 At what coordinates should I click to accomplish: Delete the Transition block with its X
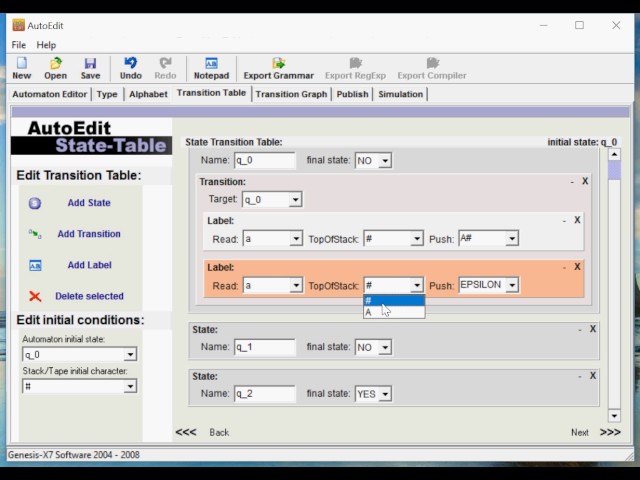[x=585, y=181]
